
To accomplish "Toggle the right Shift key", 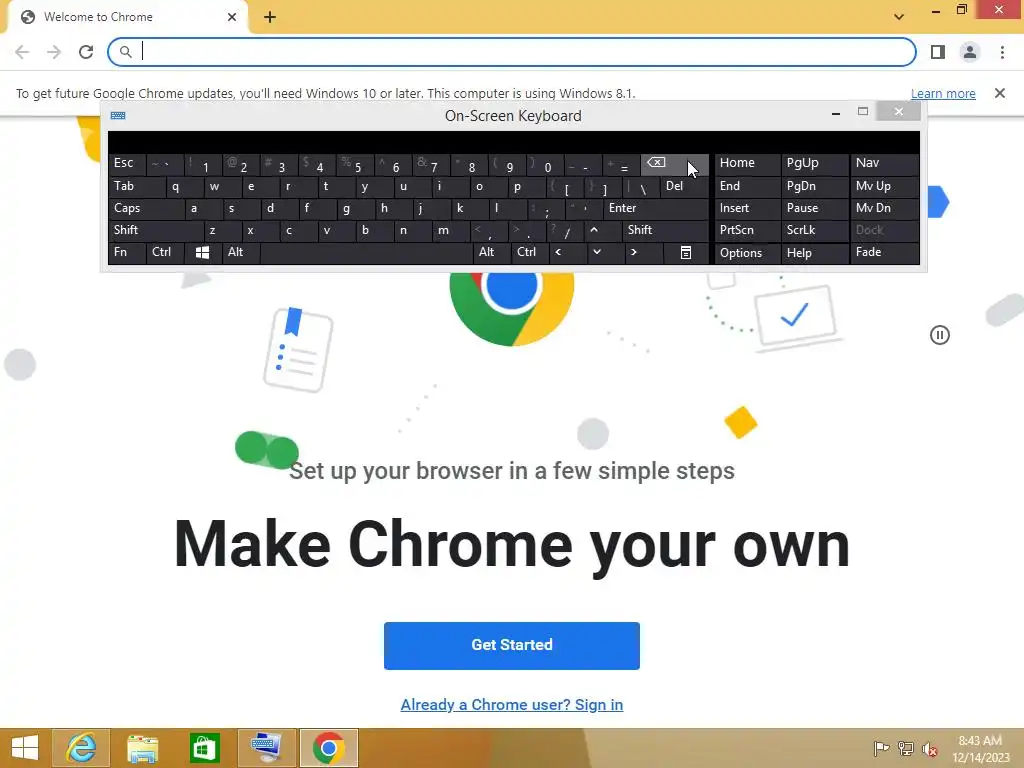I will coord(665,230).
